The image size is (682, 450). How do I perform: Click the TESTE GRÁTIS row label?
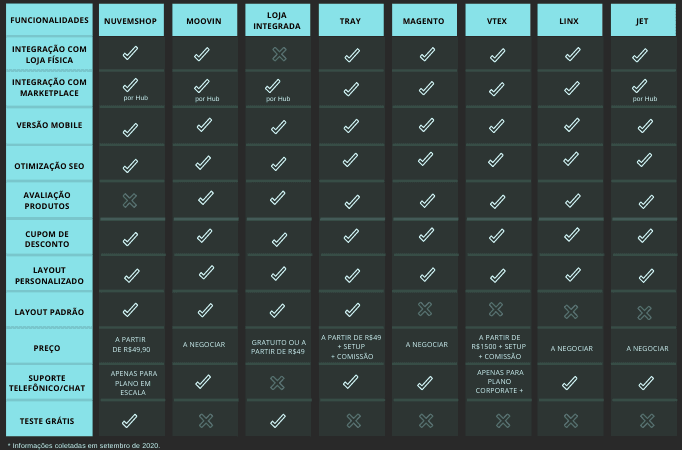point(49,419)
